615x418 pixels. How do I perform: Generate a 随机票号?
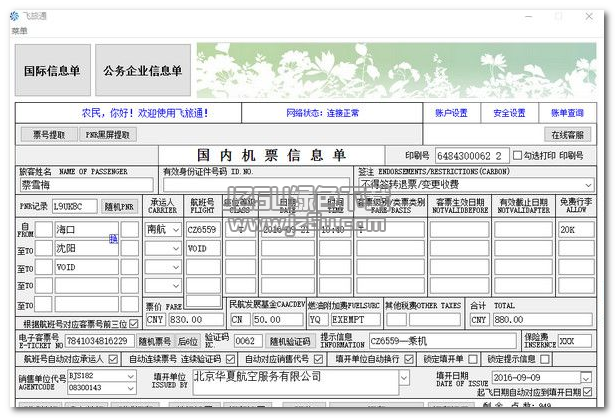pos(155,341)
